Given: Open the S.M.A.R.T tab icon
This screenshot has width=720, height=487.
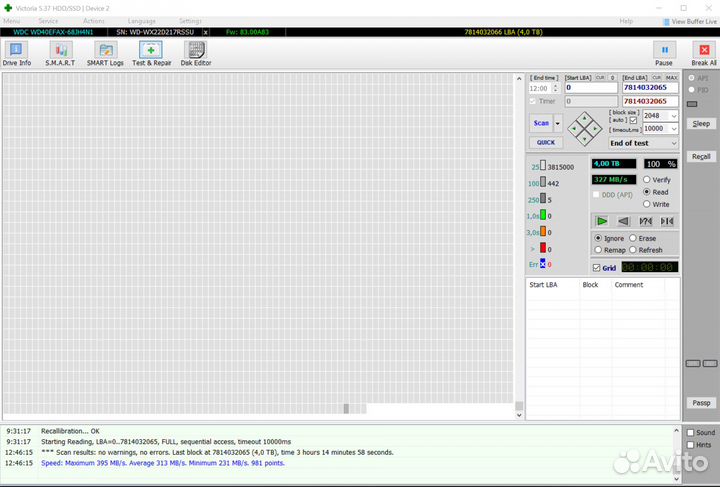Looking at the screenshot, I should pyautogui.click(x=61, y=50).
